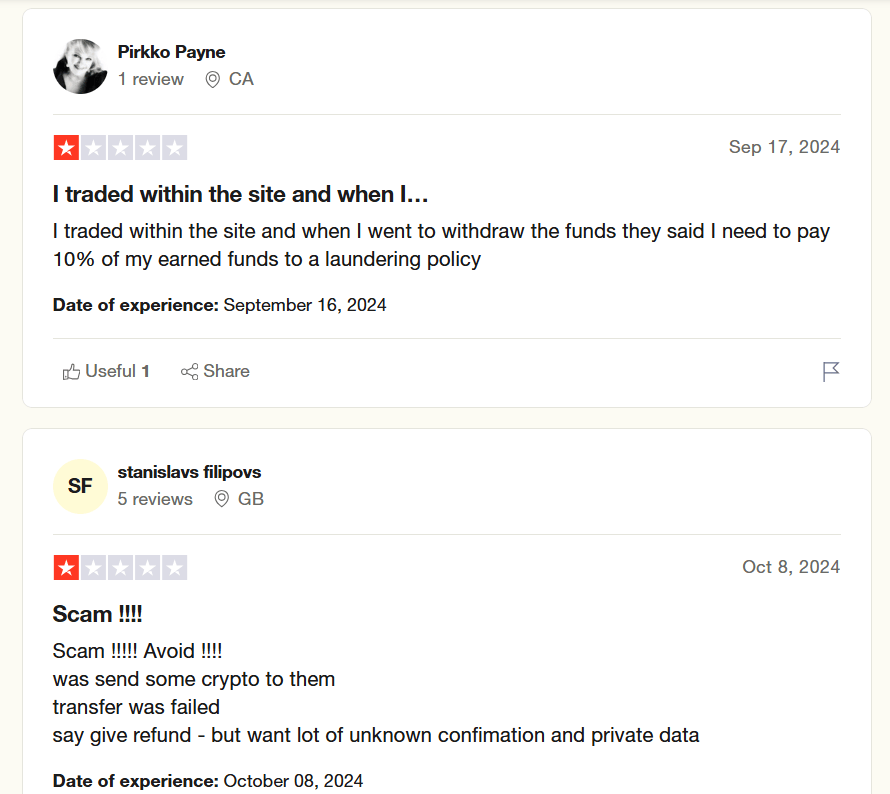
Task: Click the location pin icon next to CA
Action: pyautogui.click(x=212, y=79)
